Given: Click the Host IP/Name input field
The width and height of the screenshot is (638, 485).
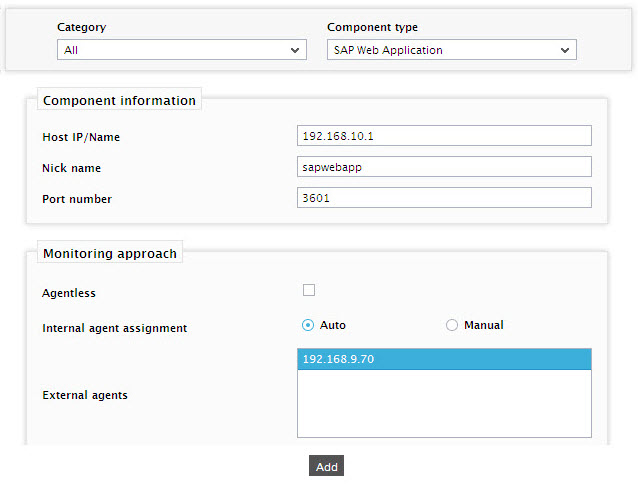Looking at the screenshot, I should click(x=444, y=135).
